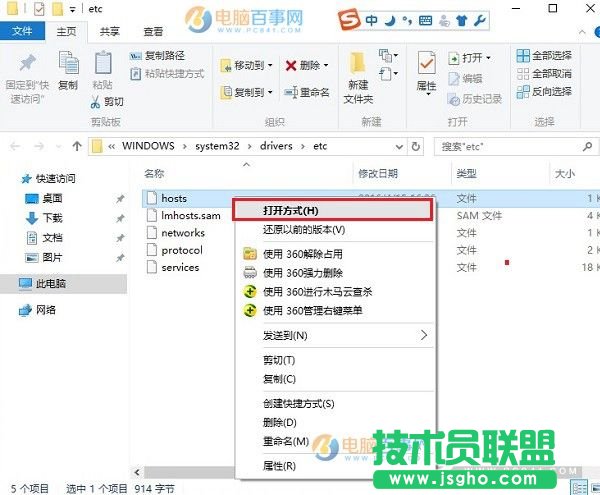Screen dimensions: 600x495
Task: Click the Quick Access toolbar properties checkbox icon
Action: 39,8
